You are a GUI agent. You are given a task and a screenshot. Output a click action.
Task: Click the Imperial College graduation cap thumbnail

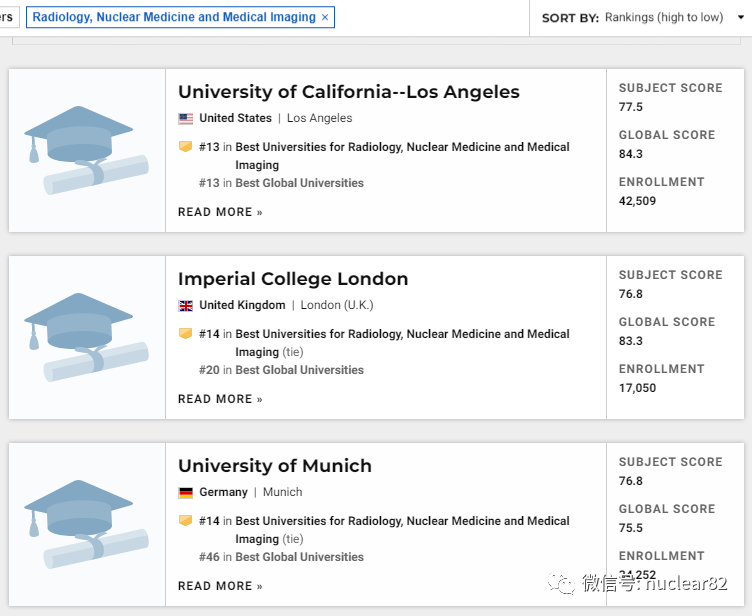click(x=86, y=337)
